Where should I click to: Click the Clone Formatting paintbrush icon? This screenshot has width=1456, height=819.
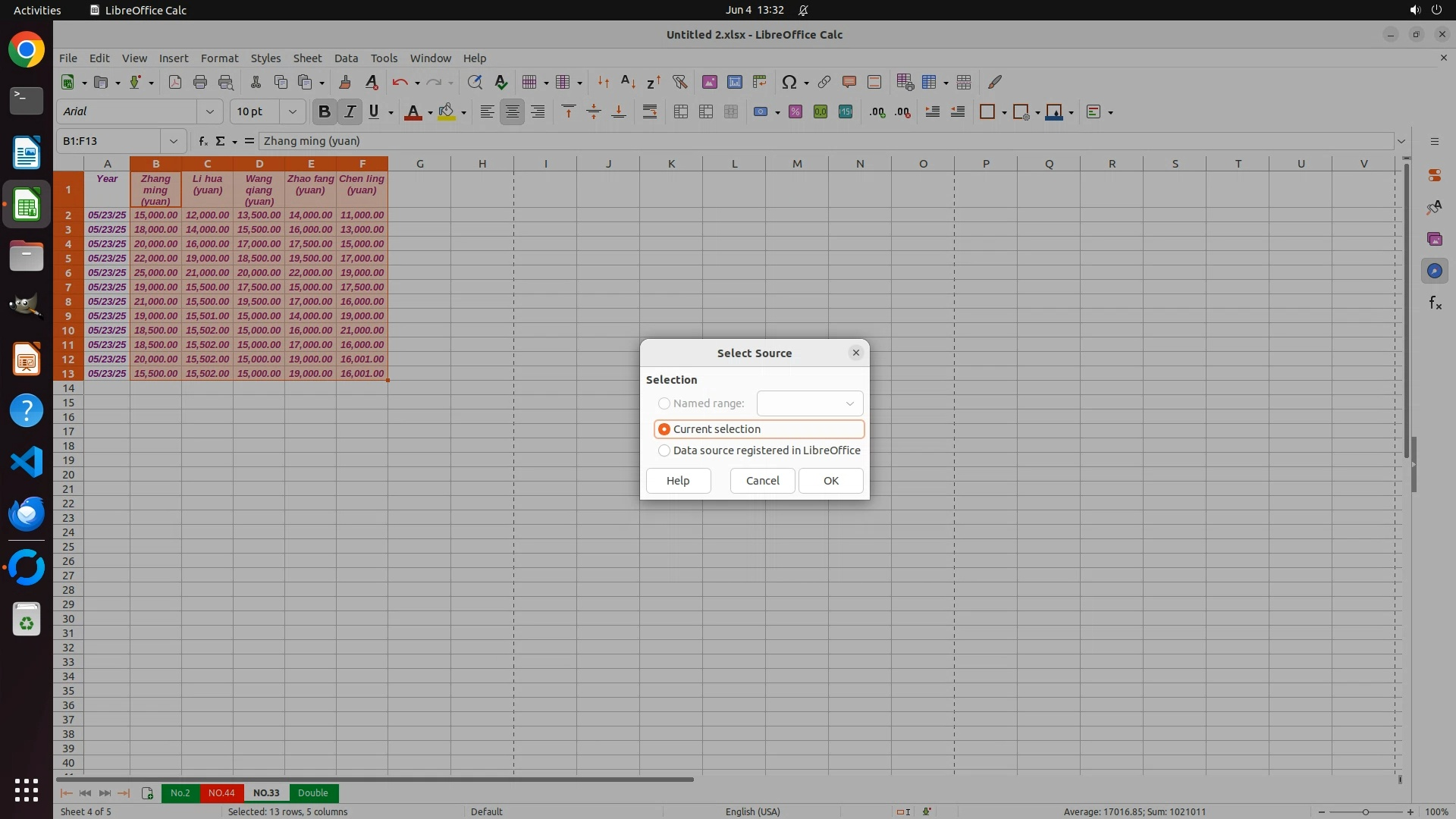coord(344,82)
